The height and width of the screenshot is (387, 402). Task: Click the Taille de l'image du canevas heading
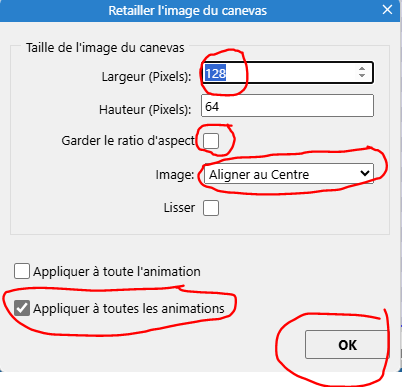point(105,48)
